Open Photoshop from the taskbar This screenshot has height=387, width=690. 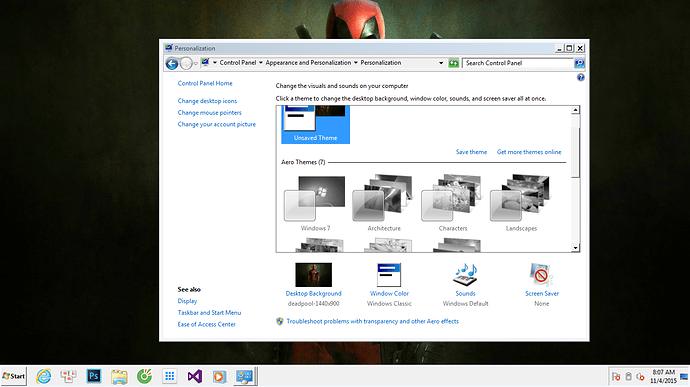(94, 376)
